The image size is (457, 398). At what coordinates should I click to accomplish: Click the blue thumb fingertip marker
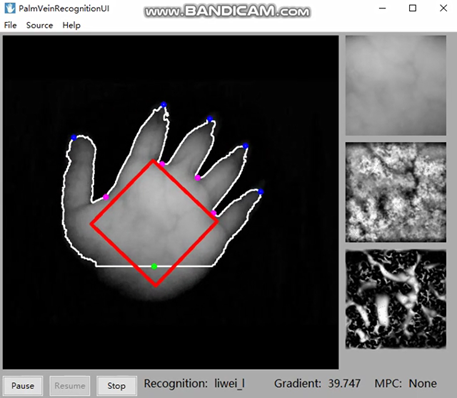[74, 137]
